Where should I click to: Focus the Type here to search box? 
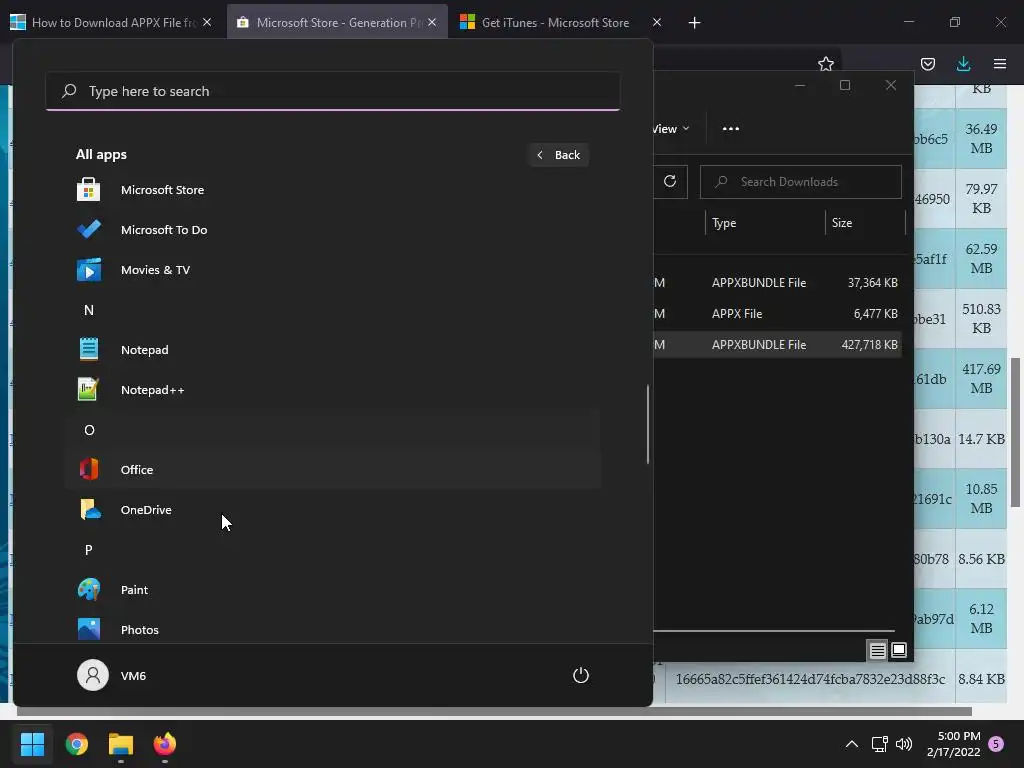(333, 91)
